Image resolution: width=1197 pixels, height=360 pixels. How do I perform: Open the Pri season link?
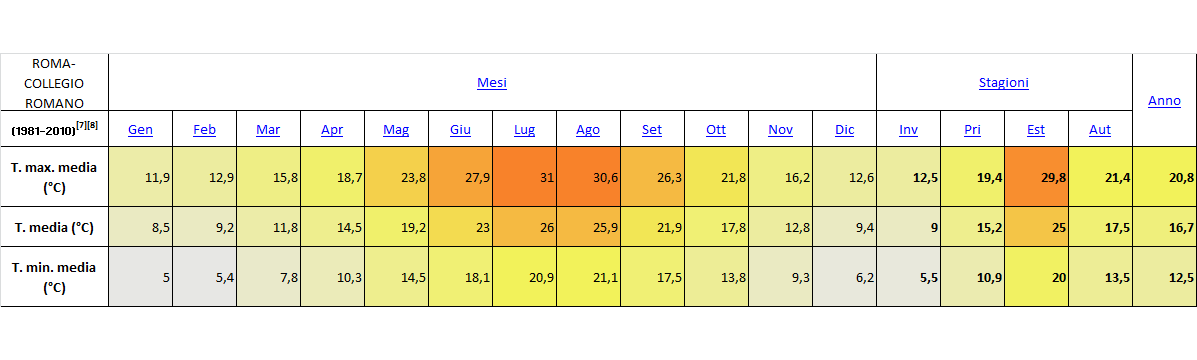(x=973, y=130)
